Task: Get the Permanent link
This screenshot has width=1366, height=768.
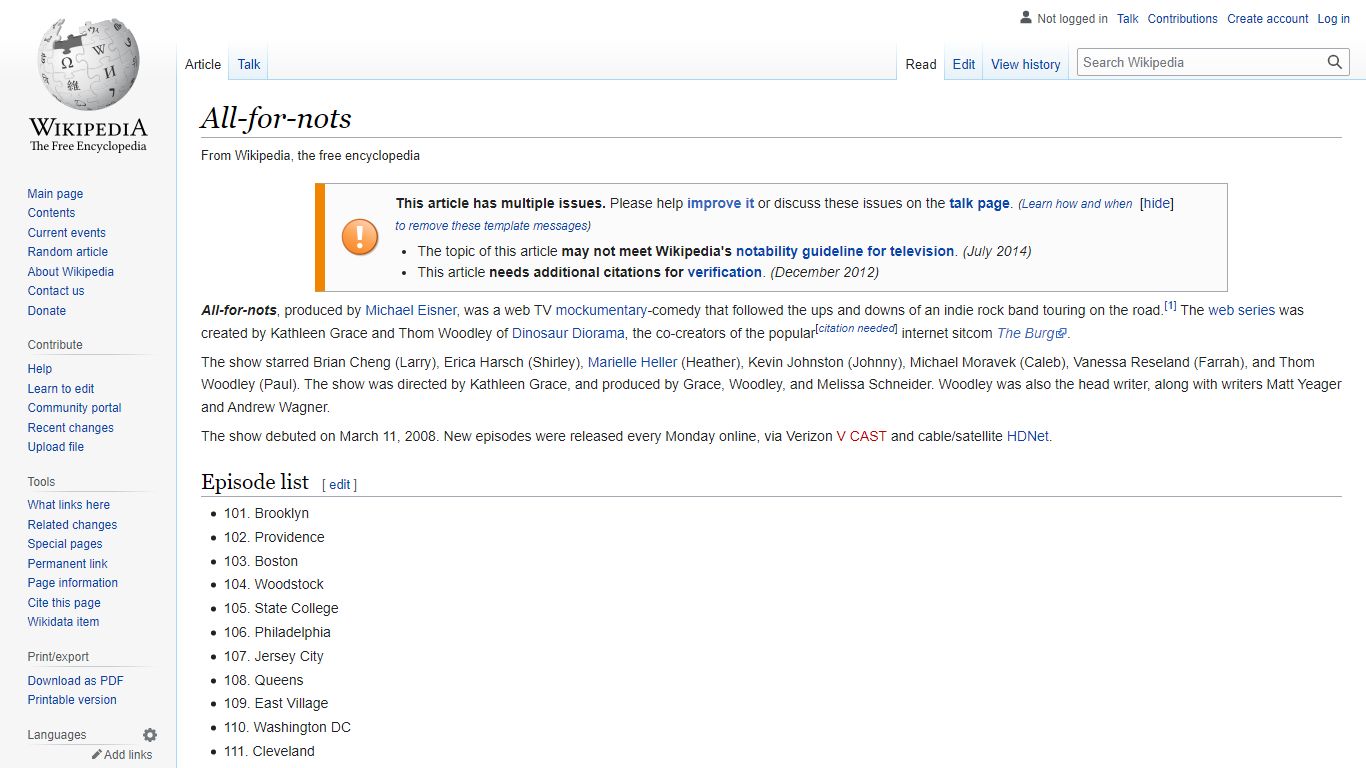Action: coord(67,564)
